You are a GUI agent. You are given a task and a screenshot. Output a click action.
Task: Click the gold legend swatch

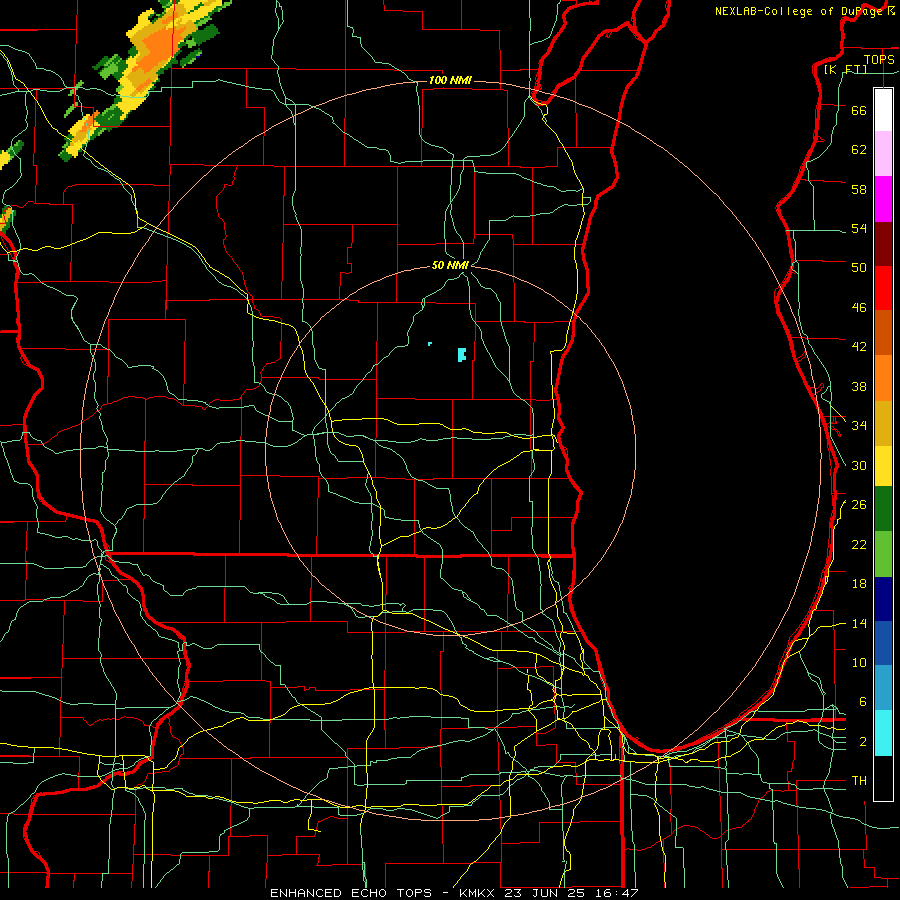click(883, 423)
